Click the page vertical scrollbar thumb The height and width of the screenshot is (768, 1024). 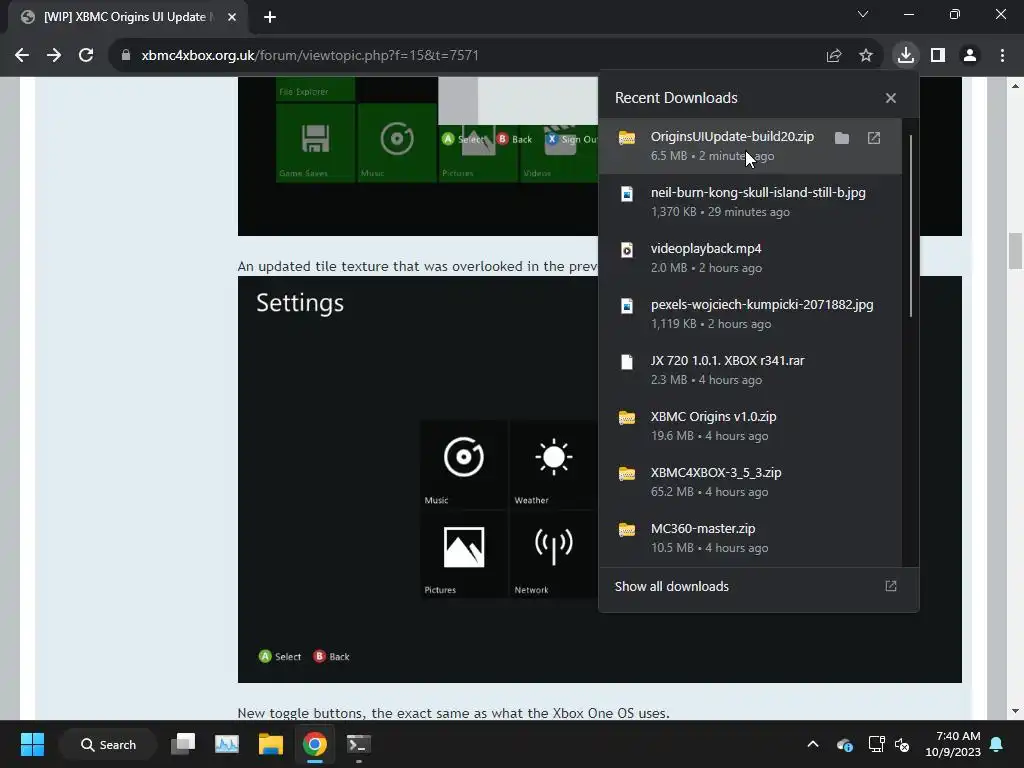coord(1015,250)
